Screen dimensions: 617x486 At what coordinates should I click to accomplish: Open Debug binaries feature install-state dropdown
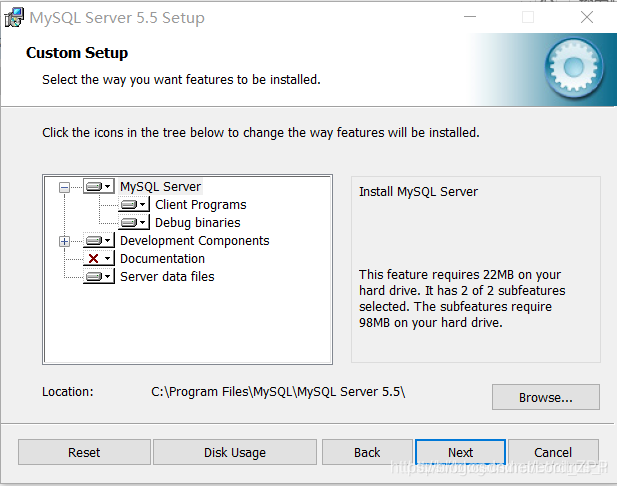click(x=134, y=222)
